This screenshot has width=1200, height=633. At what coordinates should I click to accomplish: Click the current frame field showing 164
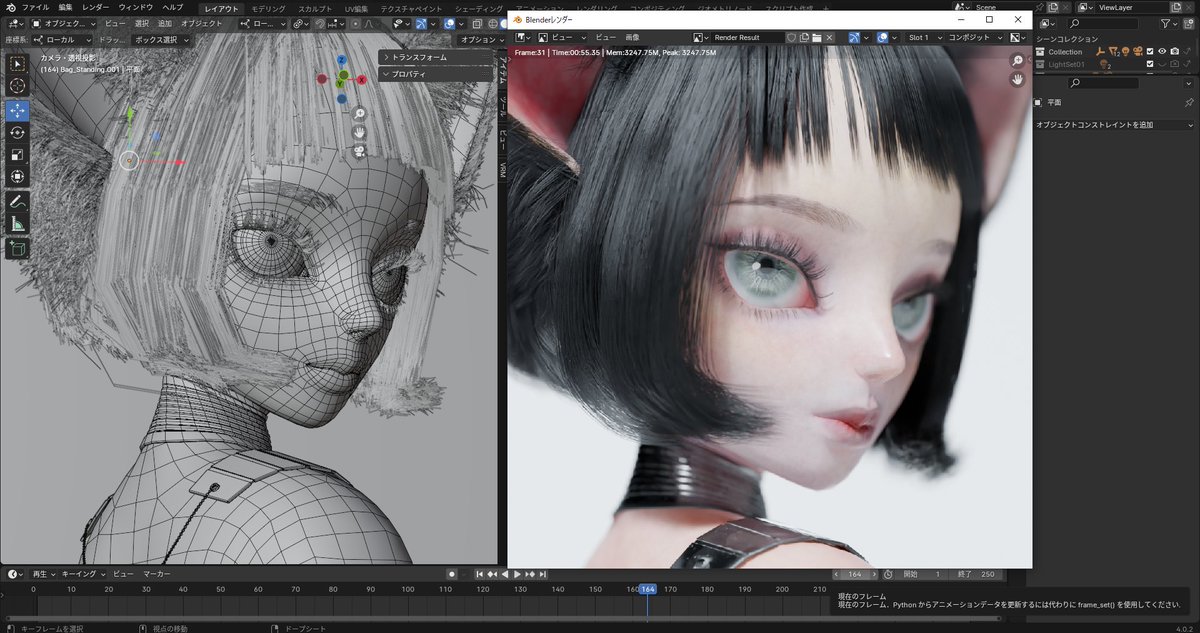click(855, 574)
